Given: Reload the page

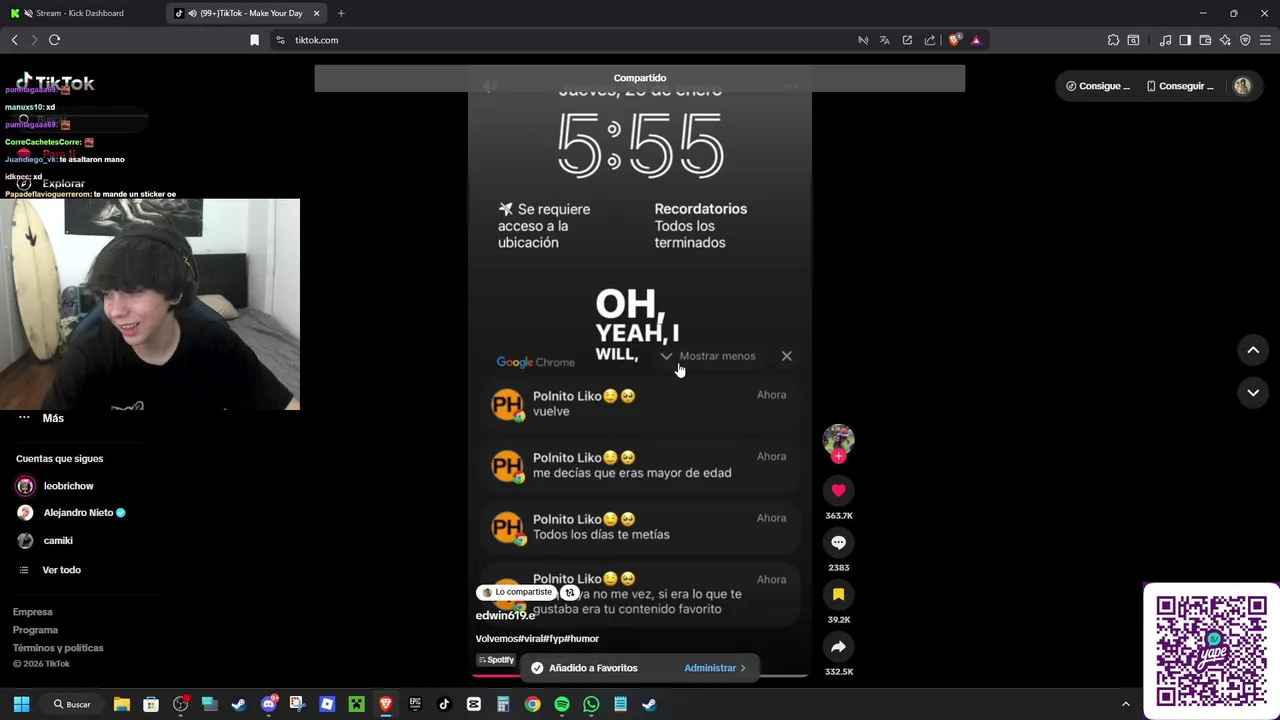Looking at the screenshot, I should [x=54, y=40].
